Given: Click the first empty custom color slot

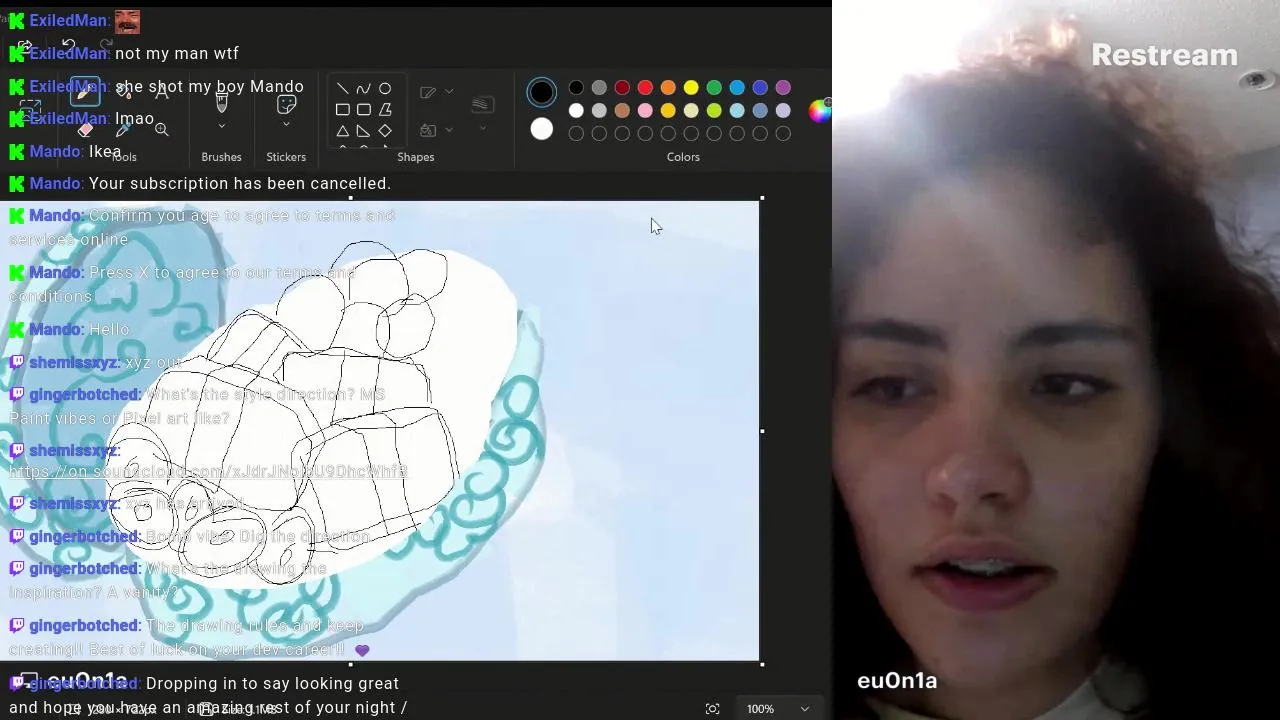Looking at the screenshot, I should tap(576, 133).
